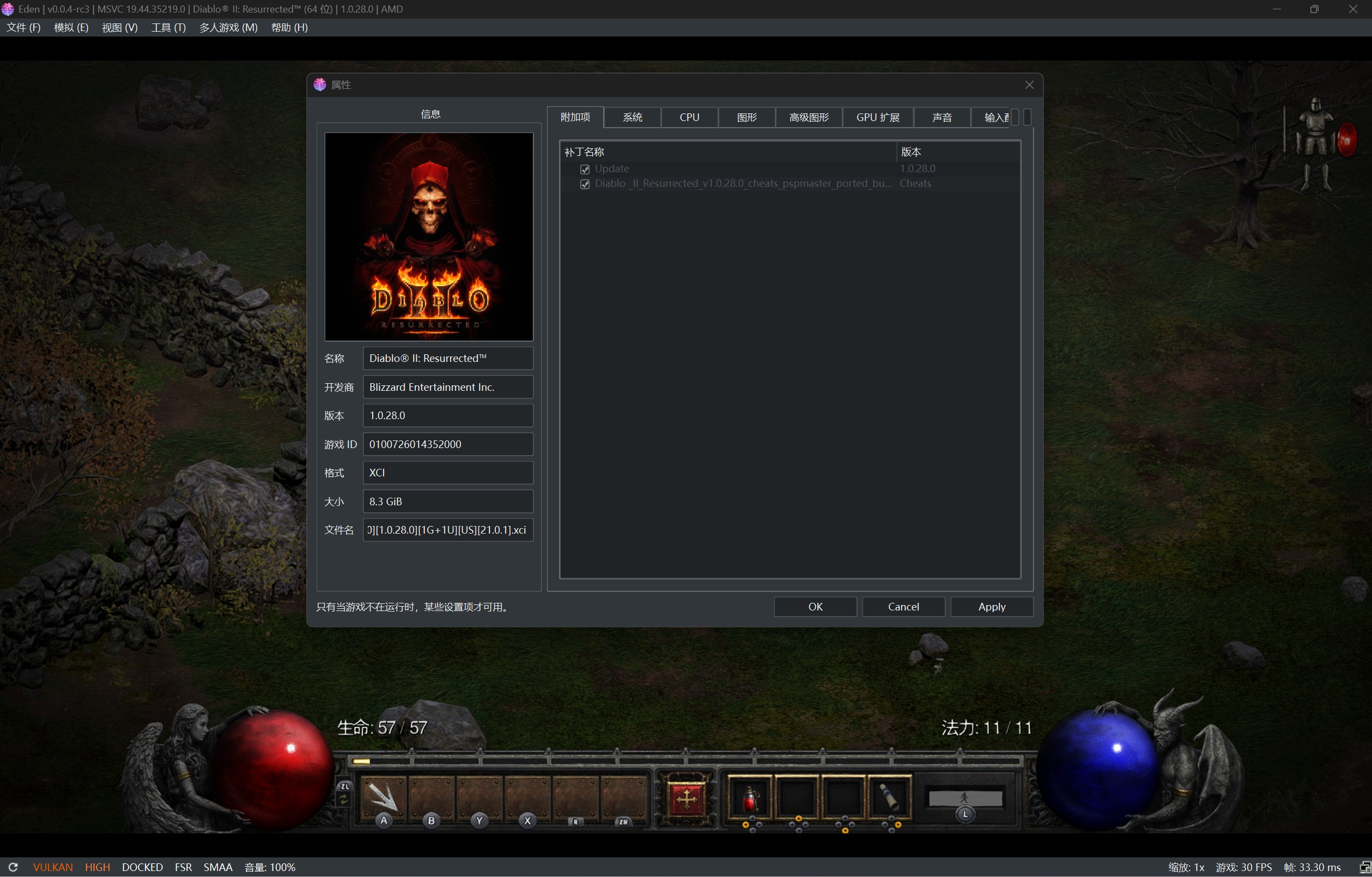This screenshot has width=1372, height=877.
Task: Open the 视图 (View) menu
Action: coord(119,27)
